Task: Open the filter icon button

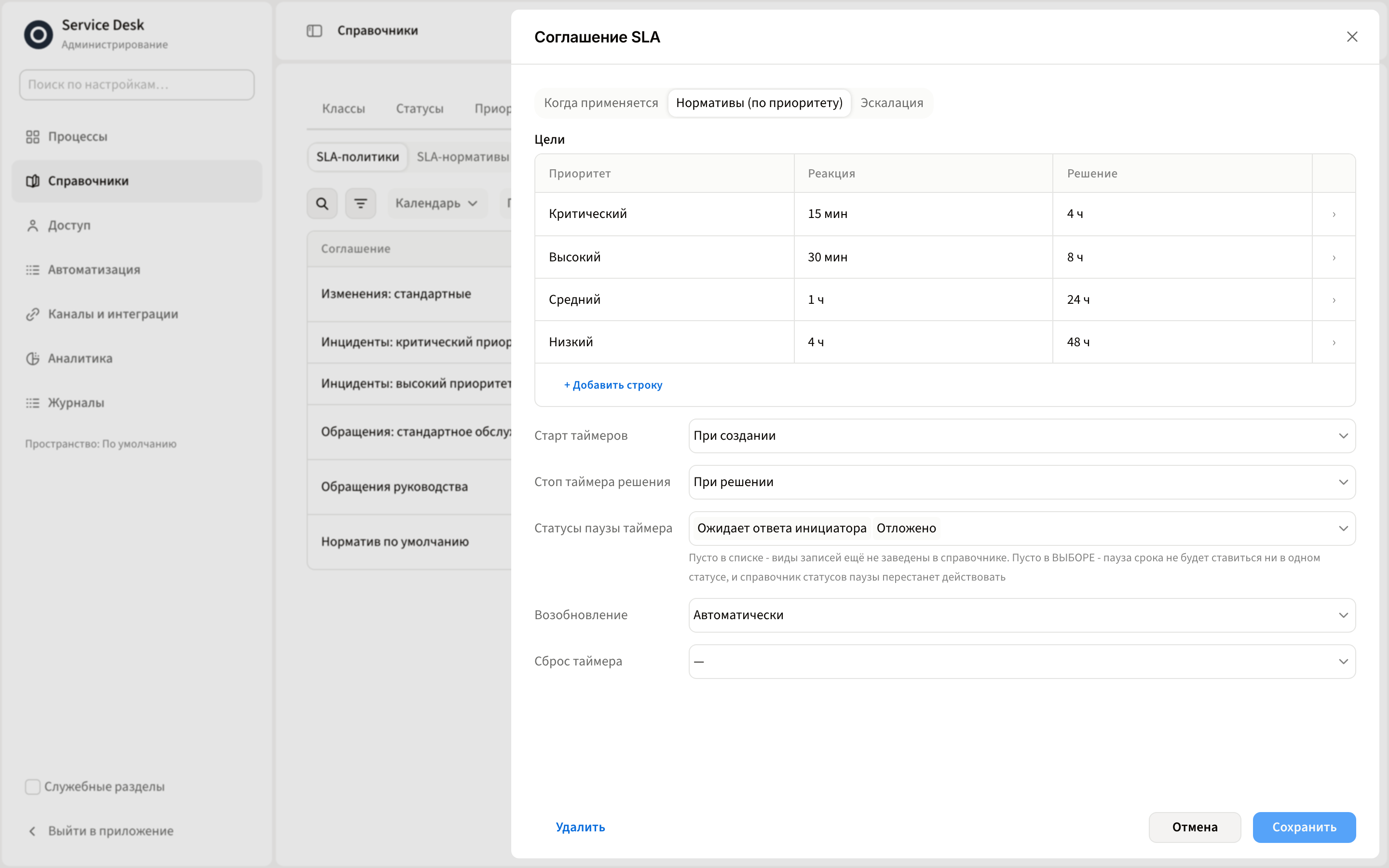Action: 360,204
